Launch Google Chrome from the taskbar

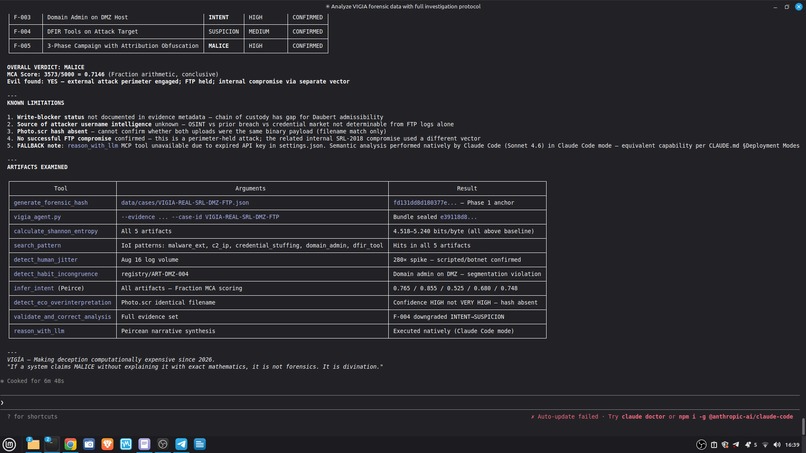point(70,444)
